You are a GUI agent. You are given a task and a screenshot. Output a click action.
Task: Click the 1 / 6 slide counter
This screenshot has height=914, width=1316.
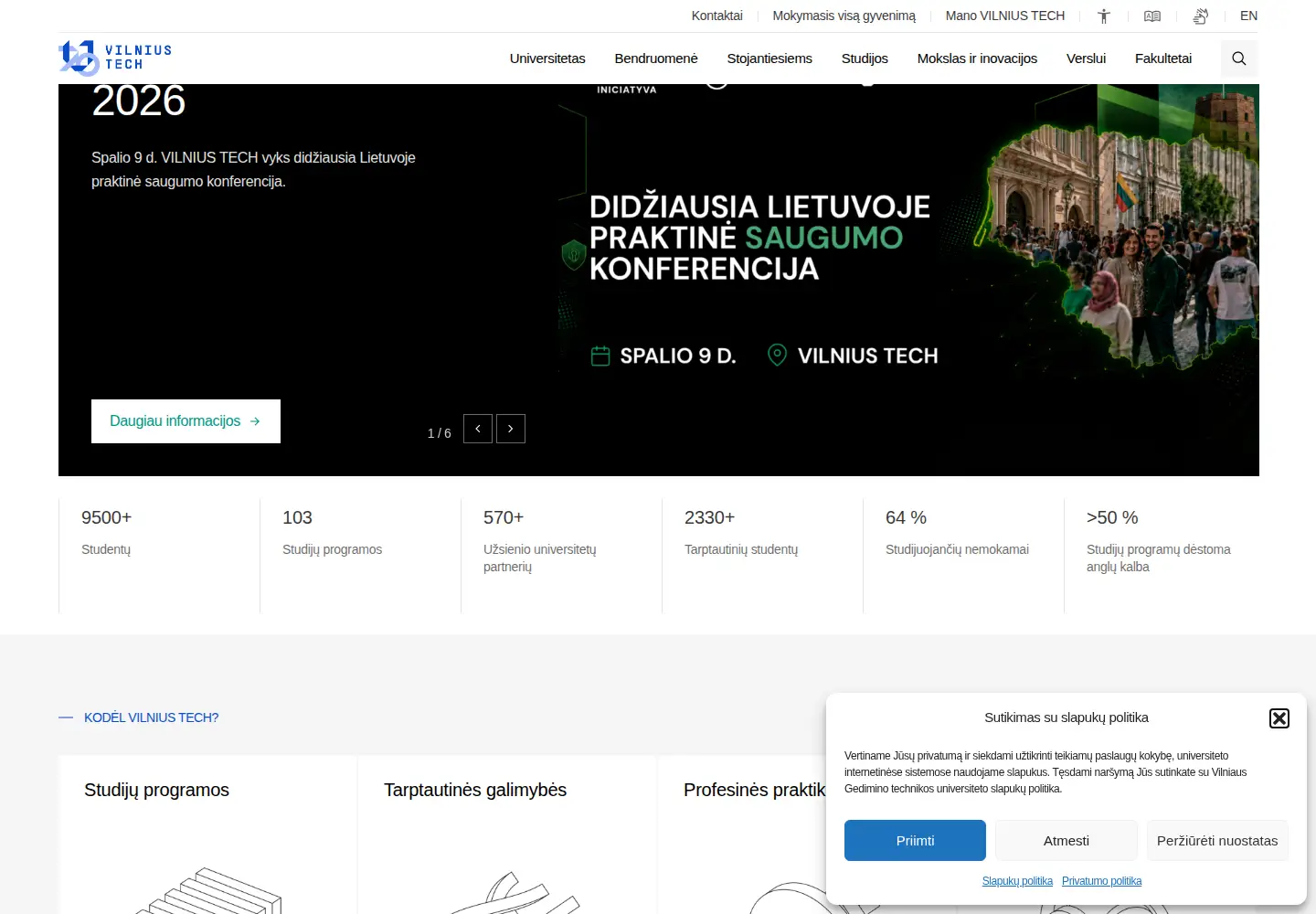tap(440, 433)
